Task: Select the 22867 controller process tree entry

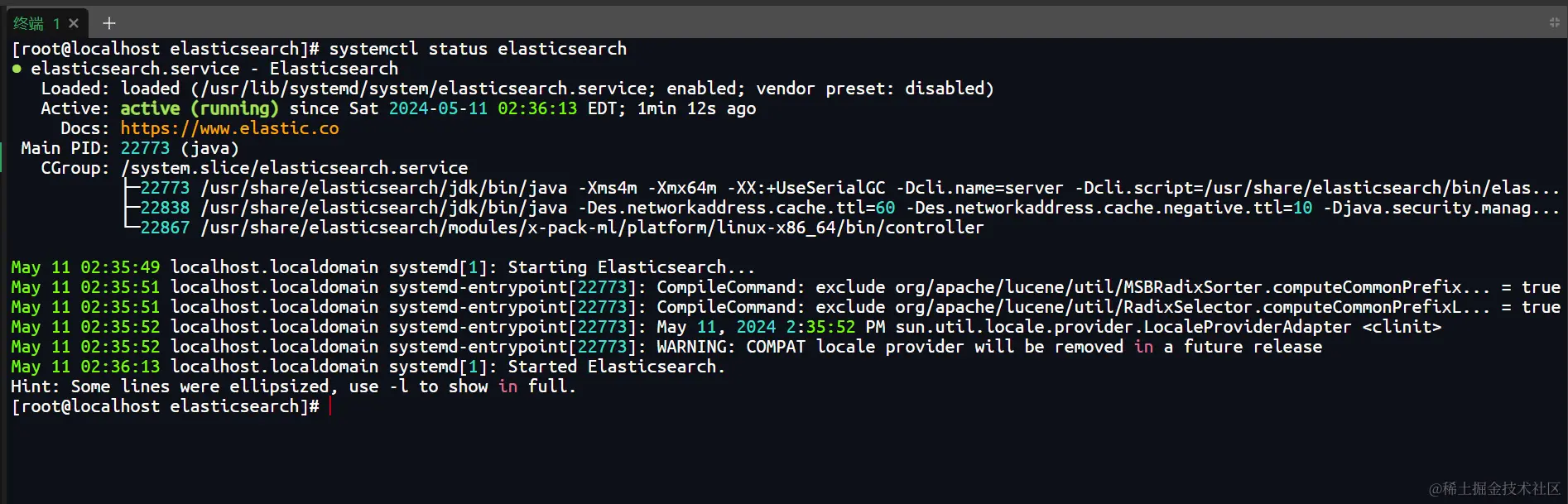Action: (x=165, y=228)
